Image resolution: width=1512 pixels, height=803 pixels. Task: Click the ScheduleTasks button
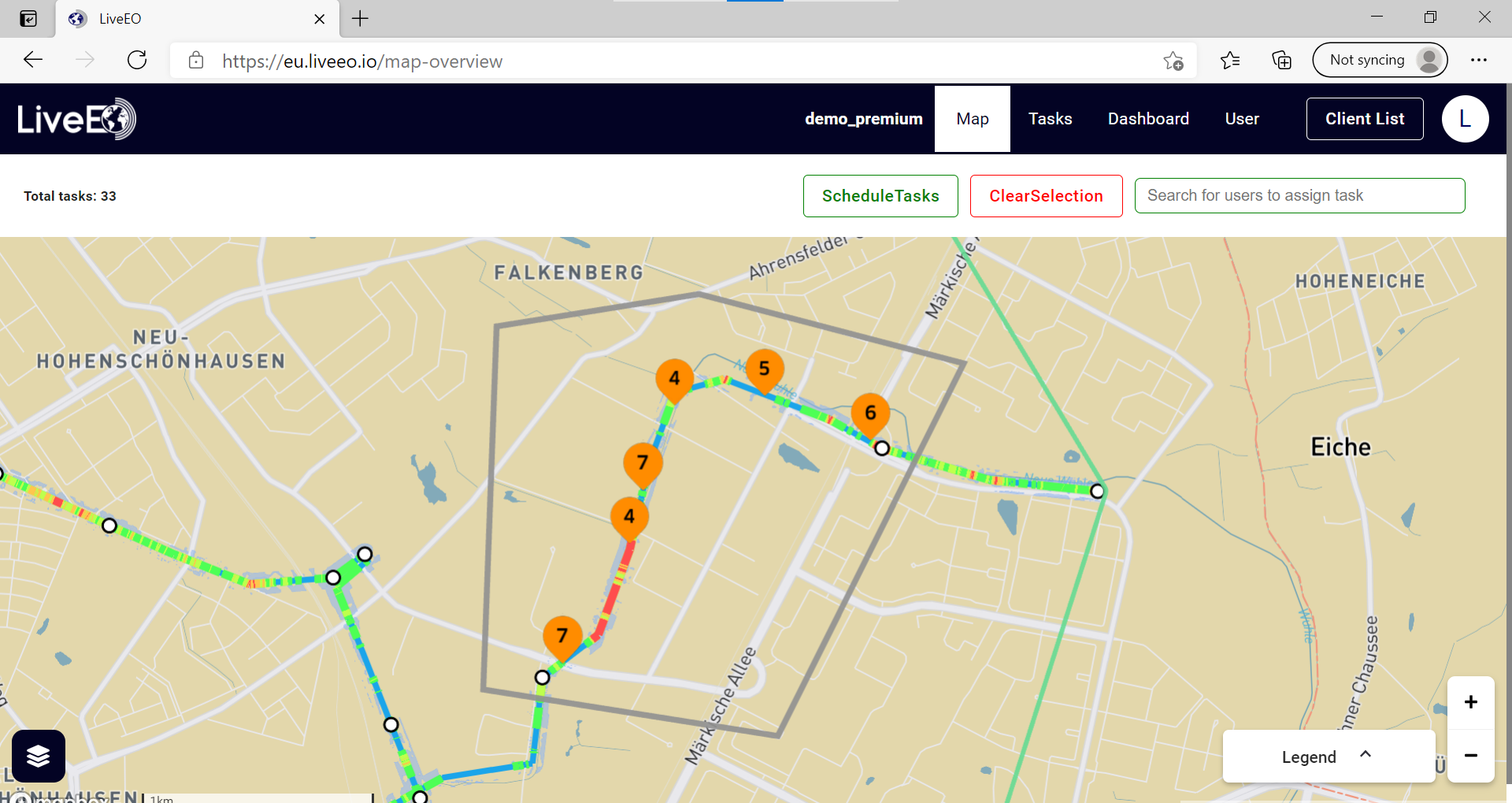pyautogui.click(x=880, y=195)
